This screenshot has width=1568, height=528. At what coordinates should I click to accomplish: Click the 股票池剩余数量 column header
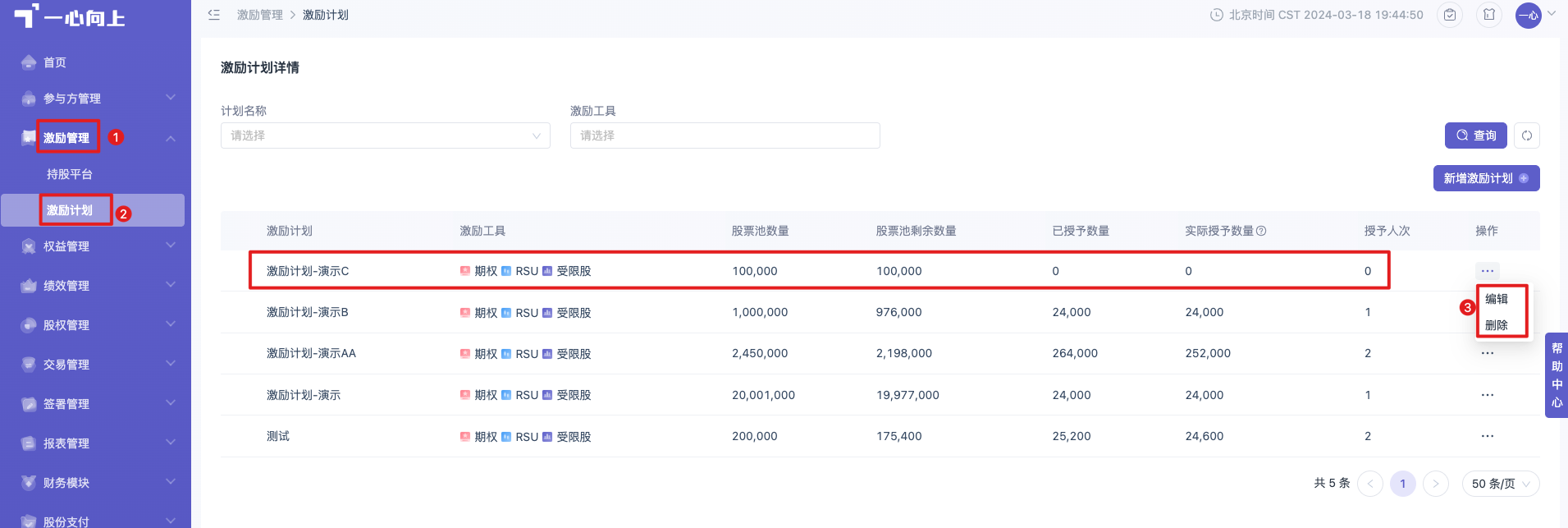[x=916, y=231]
